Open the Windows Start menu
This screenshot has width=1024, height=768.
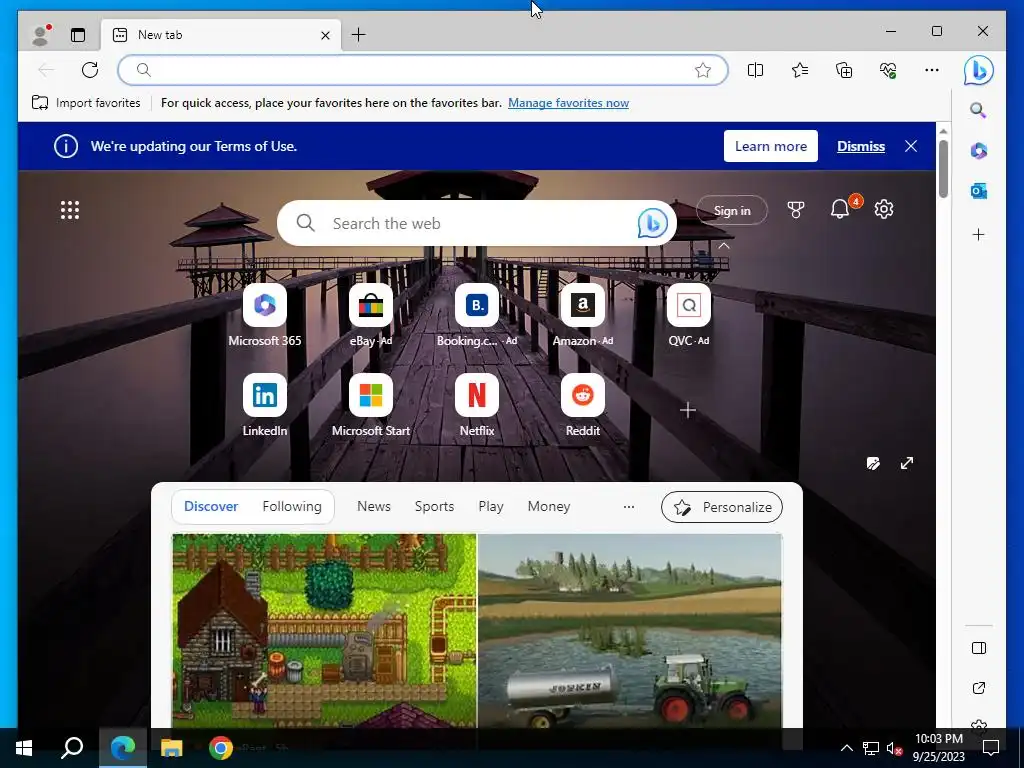coord(24,748)
